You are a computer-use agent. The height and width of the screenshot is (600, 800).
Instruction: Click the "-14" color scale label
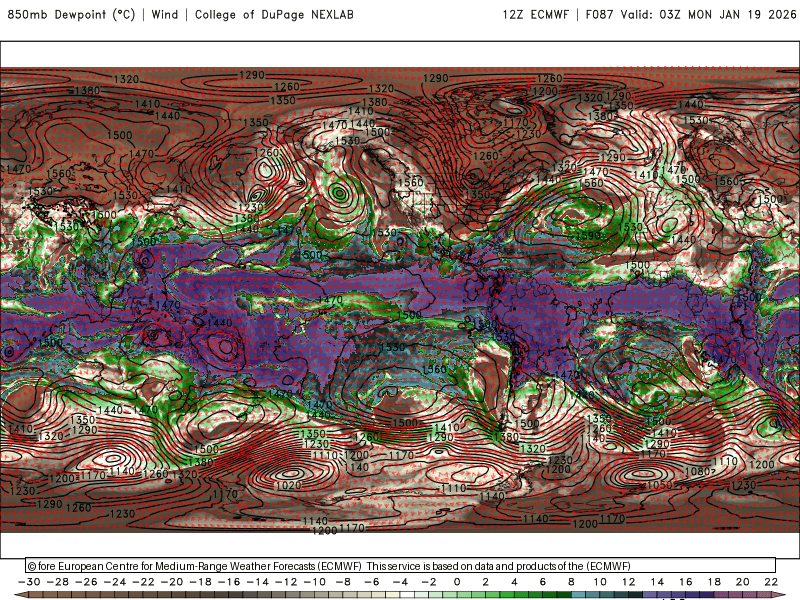click(x=258, y=582)
